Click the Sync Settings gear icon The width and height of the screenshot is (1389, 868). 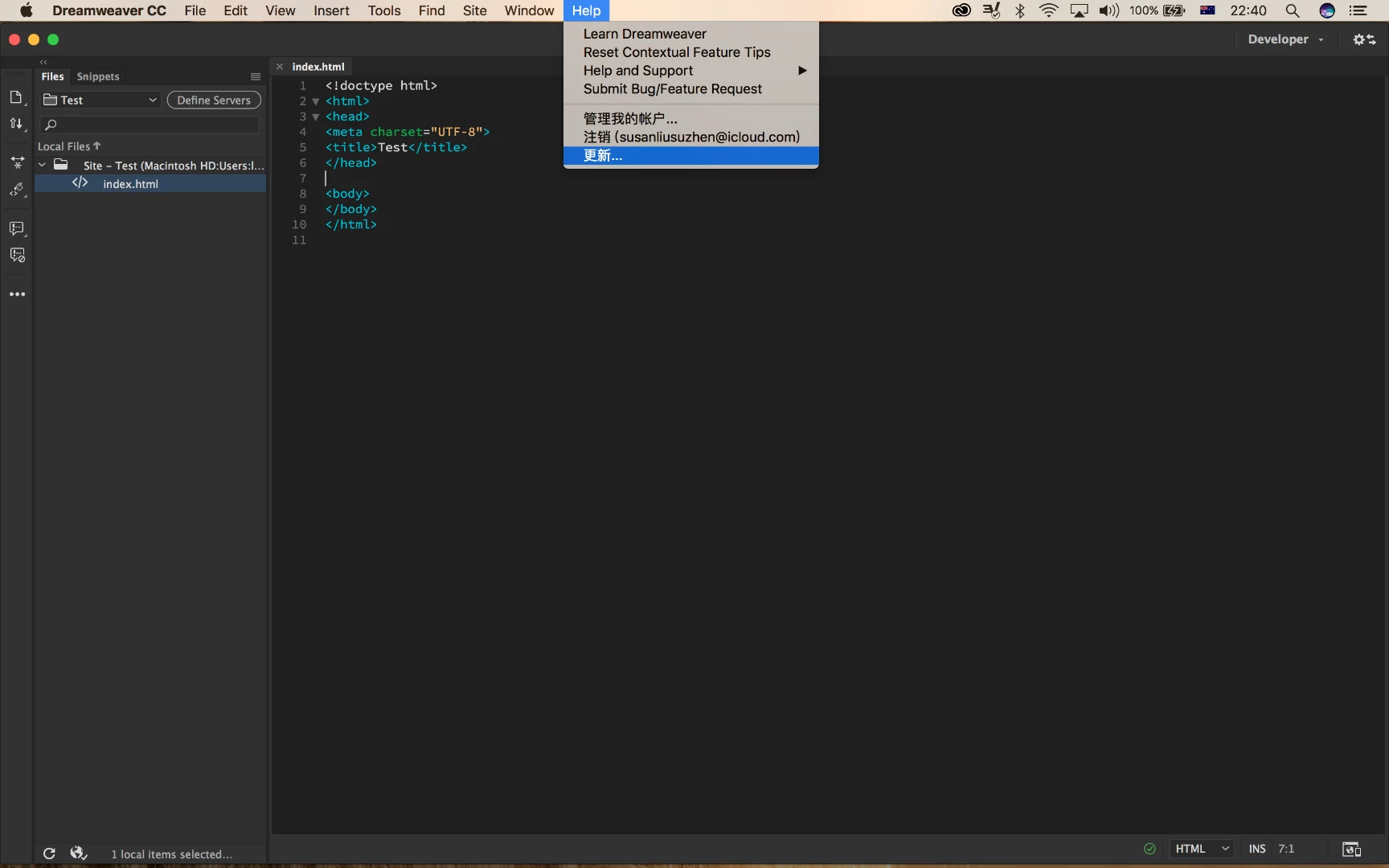[x=1364, y=39]
